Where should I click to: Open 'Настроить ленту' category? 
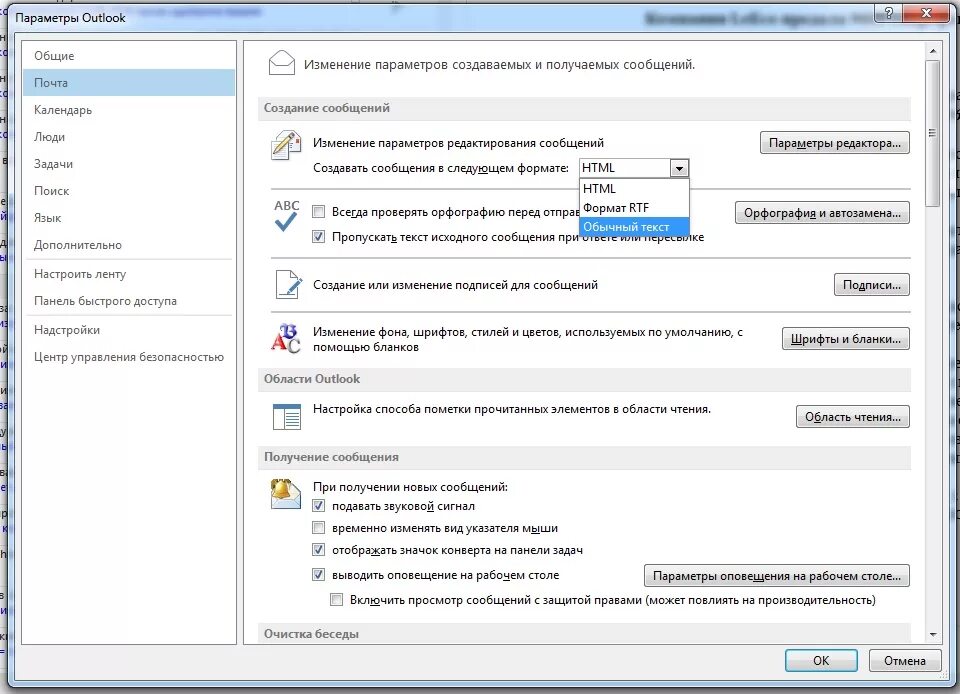(x=129, y=274)
